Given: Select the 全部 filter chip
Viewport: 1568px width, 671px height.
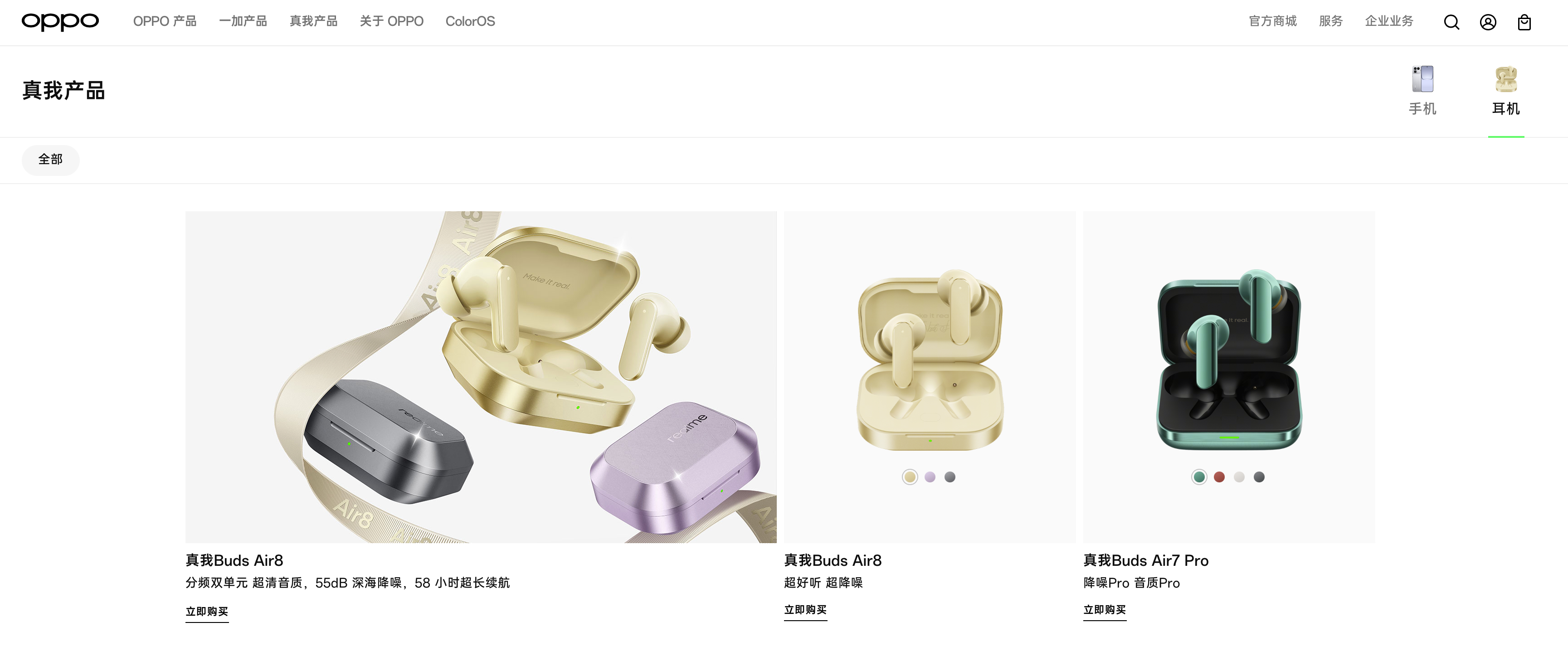Looking at the screenshot, I should pyautogui.click(x=50, y=160).
